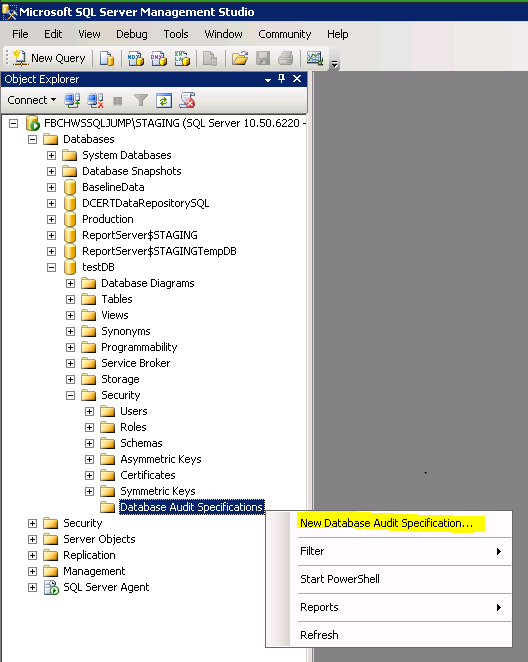Click the New Query toolbar button
This screenshot has height=662, width=528.
(49, 58)
